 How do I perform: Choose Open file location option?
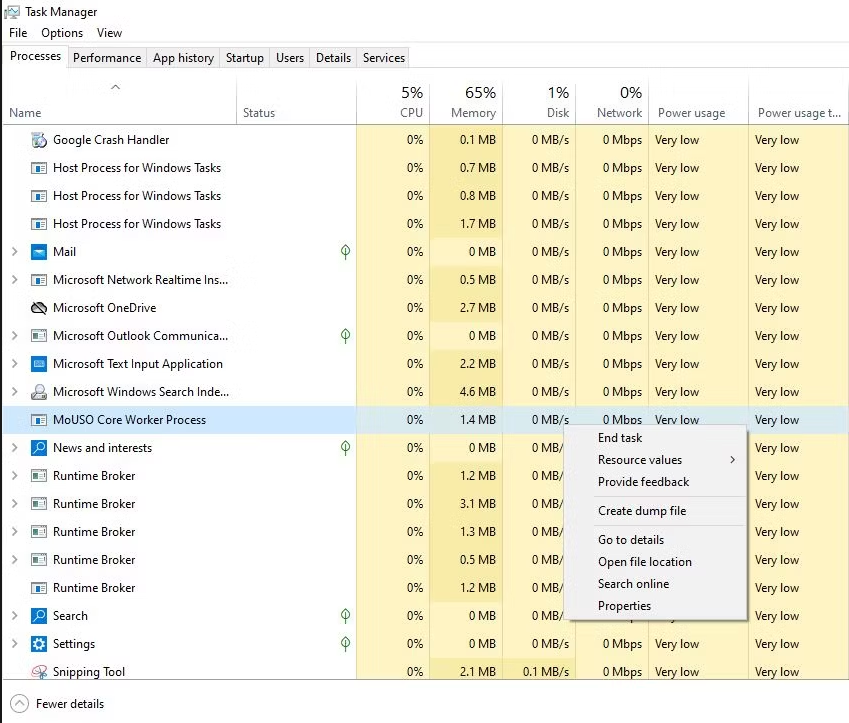(x=655, y=562)
